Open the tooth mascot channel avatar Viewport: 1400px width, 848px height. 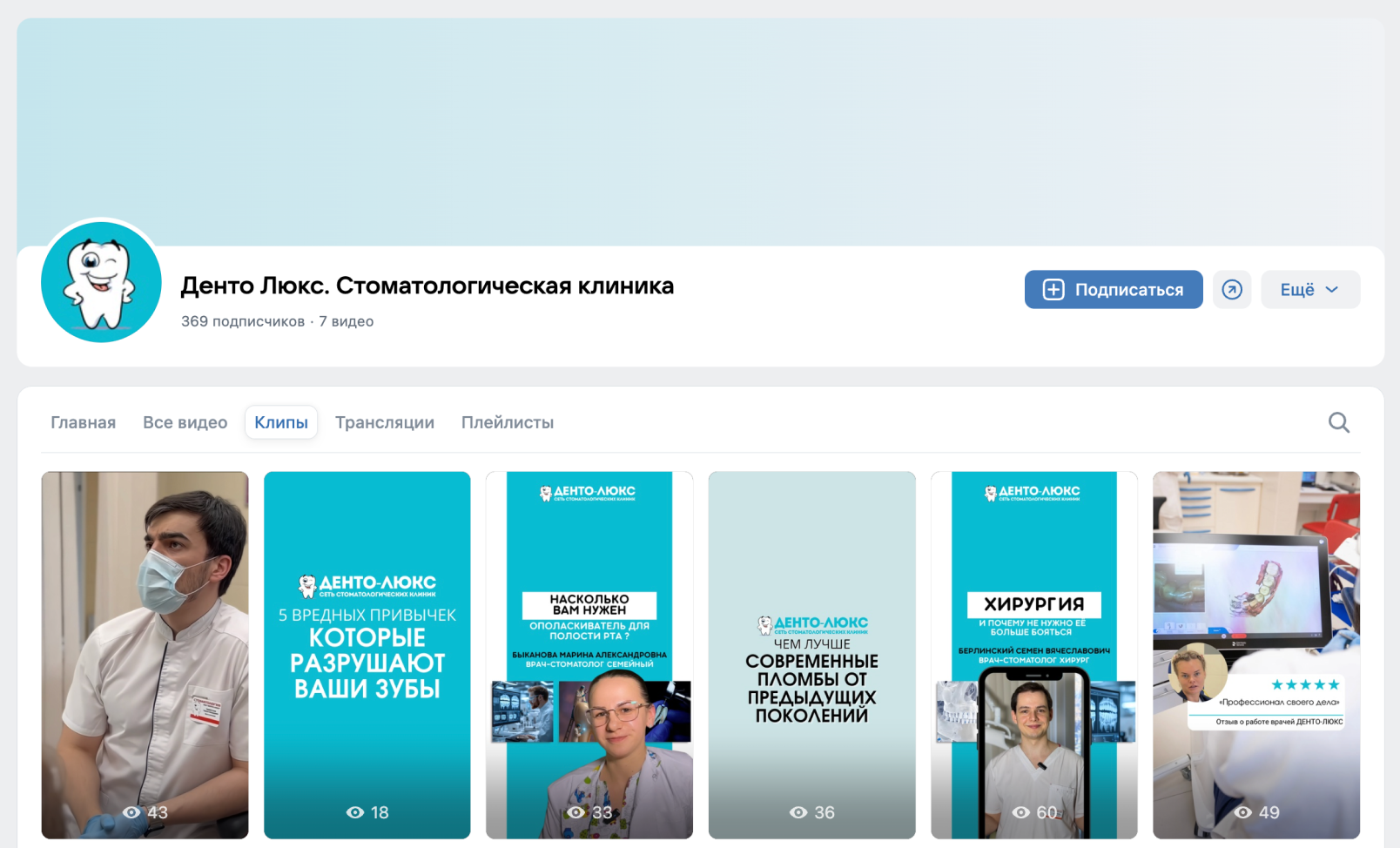tap(101, 282)
